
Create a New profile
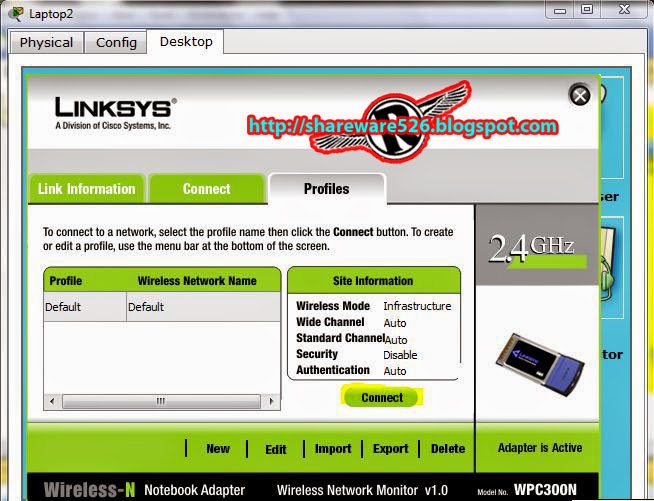tap(218, 449)
